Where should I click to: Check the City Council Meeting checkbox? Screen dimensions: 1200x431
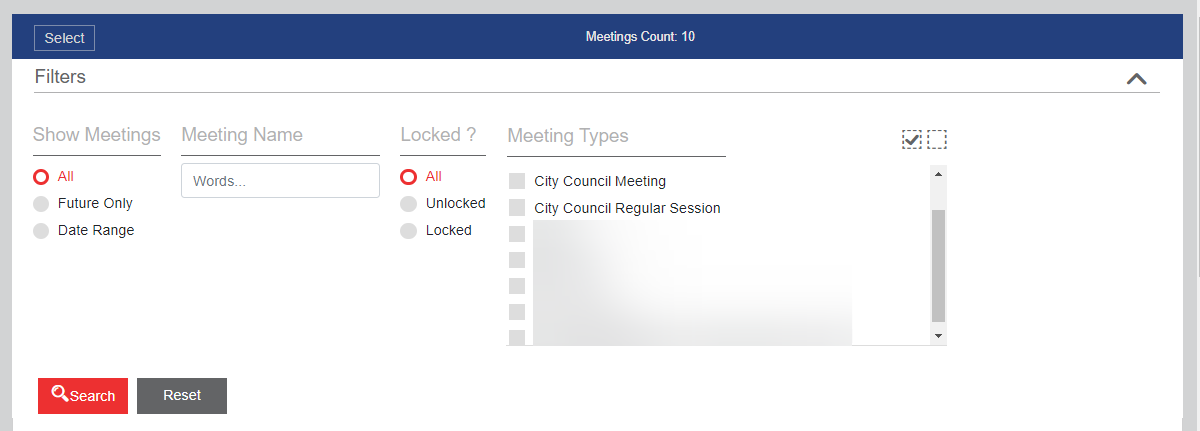[517, 181]
